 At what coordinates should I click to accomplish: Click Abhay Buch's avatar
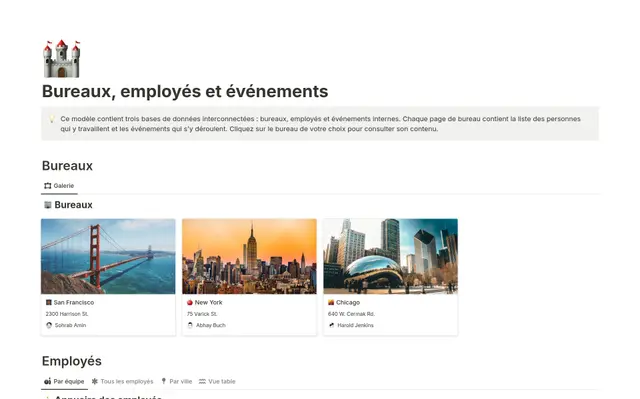coord(190,325)
